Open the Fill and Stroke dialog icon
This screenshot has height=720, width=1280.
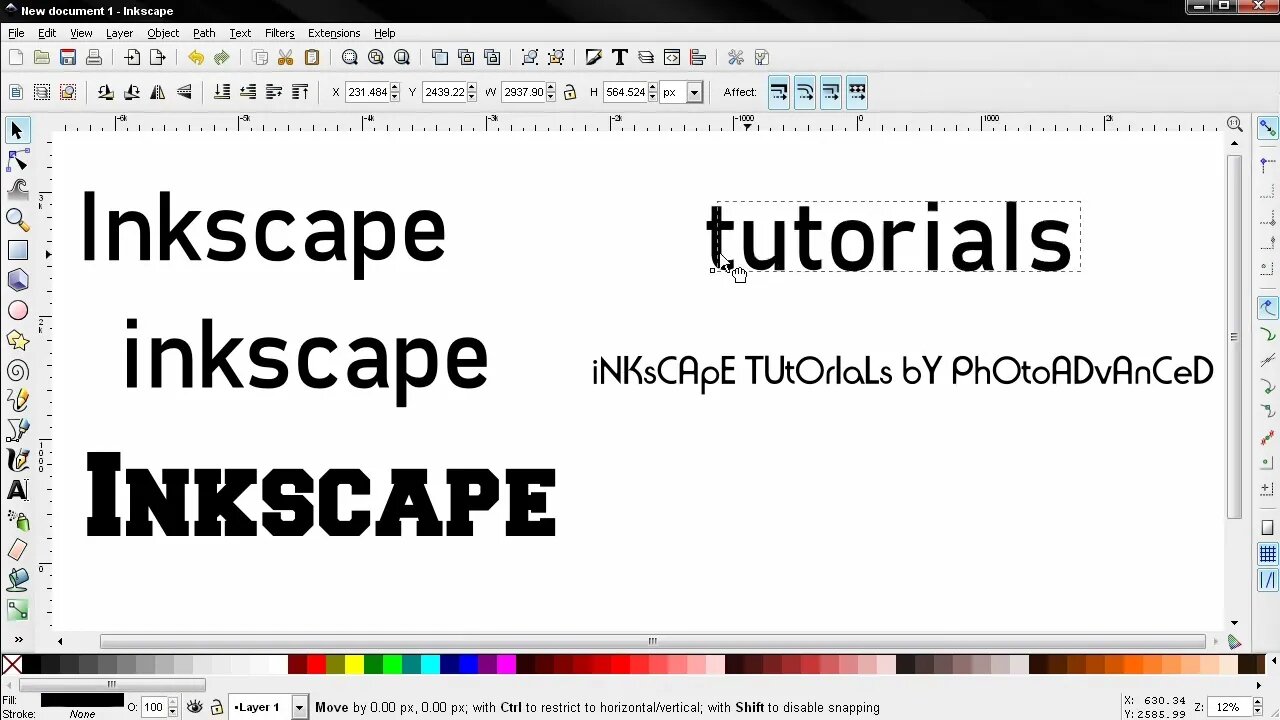(x=594, y=58)
